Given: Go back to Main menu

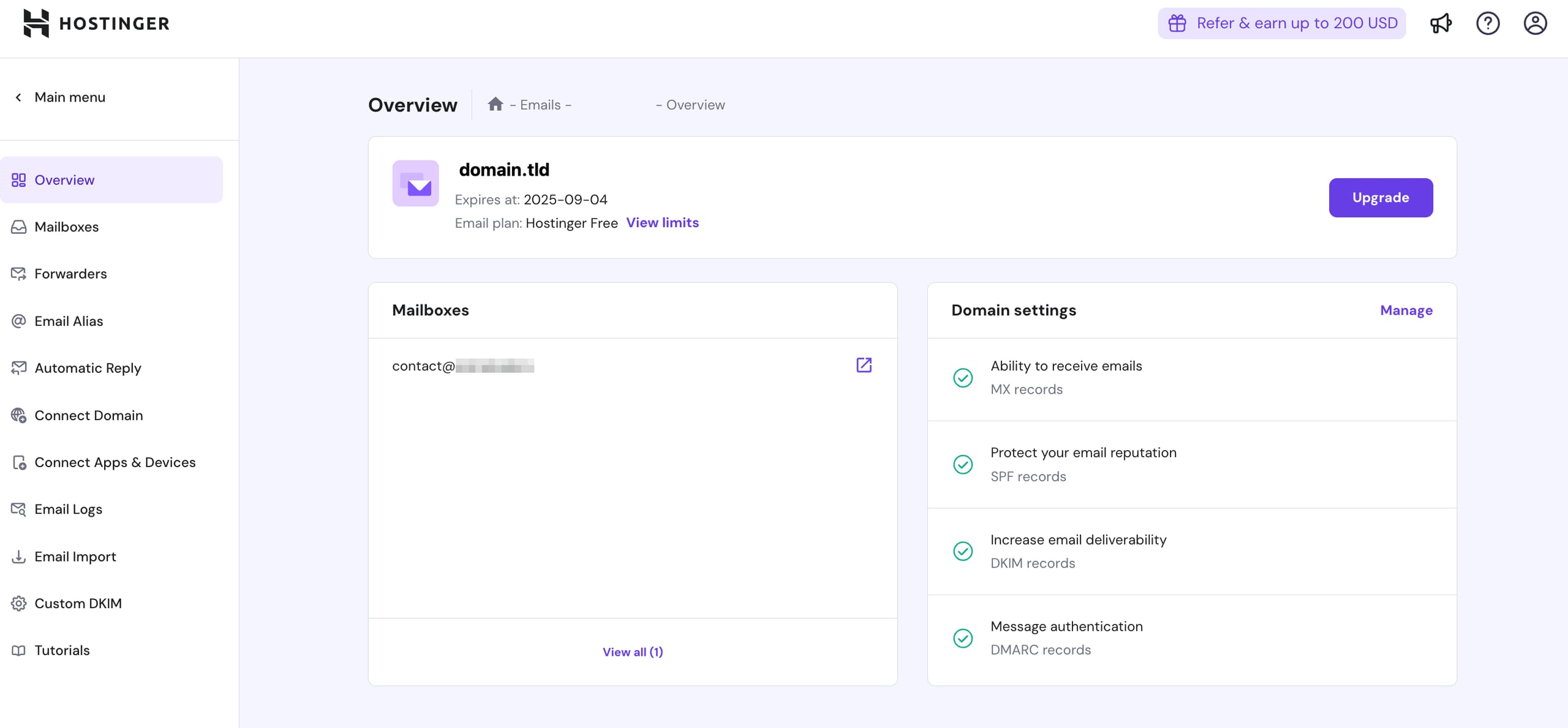Looking at the screenshot, I should pos(60,97).
